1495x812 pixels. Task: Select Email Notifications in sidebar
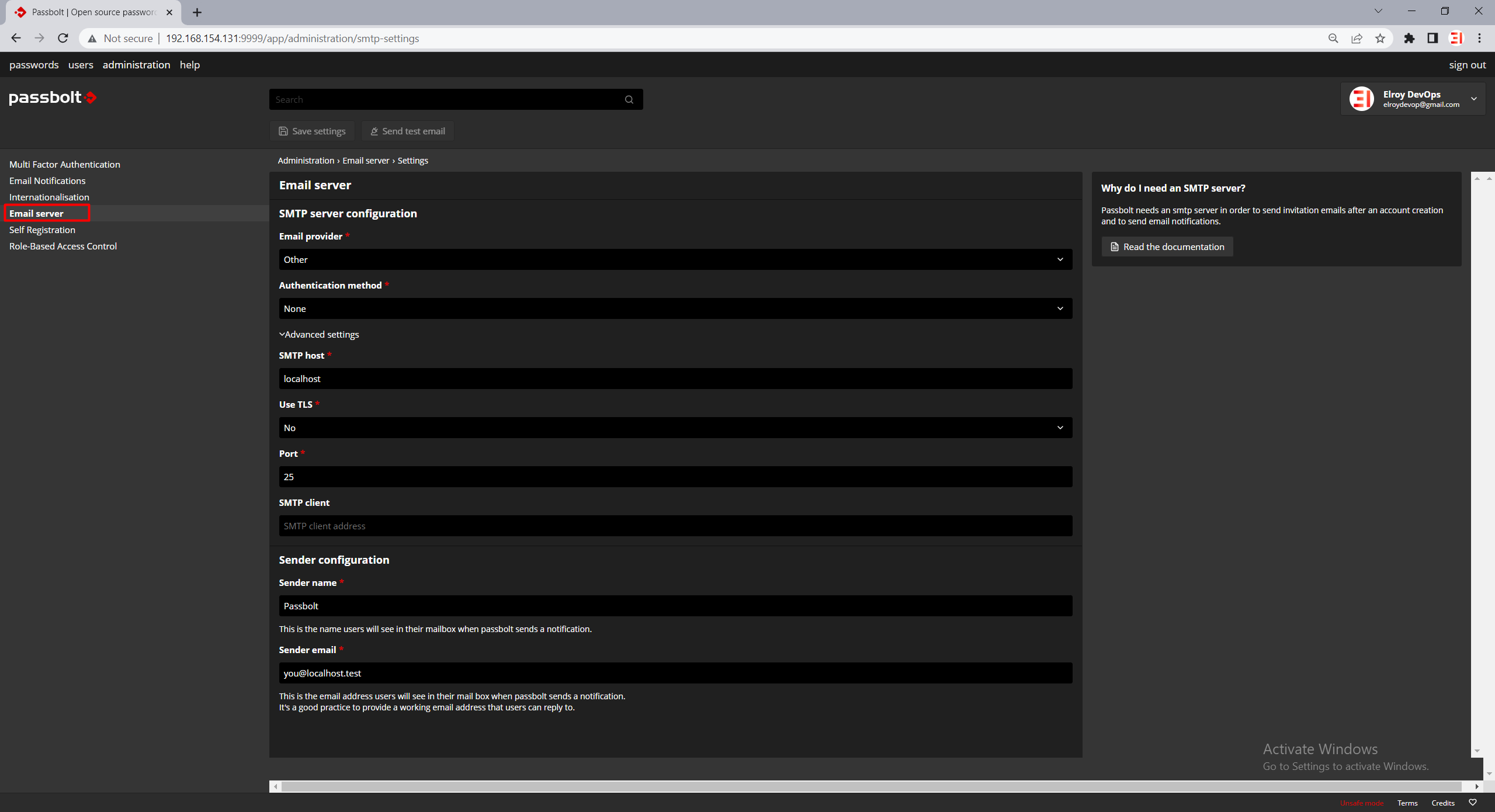[x=47, y=181]
